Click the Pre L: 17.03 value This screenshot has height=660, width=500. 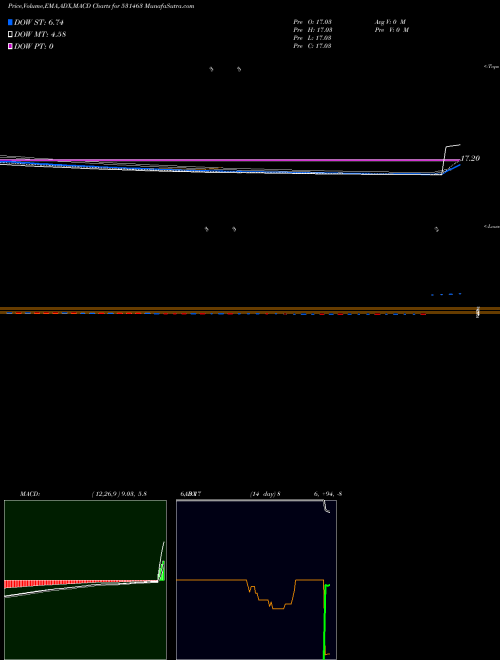(x=312, y=38)
